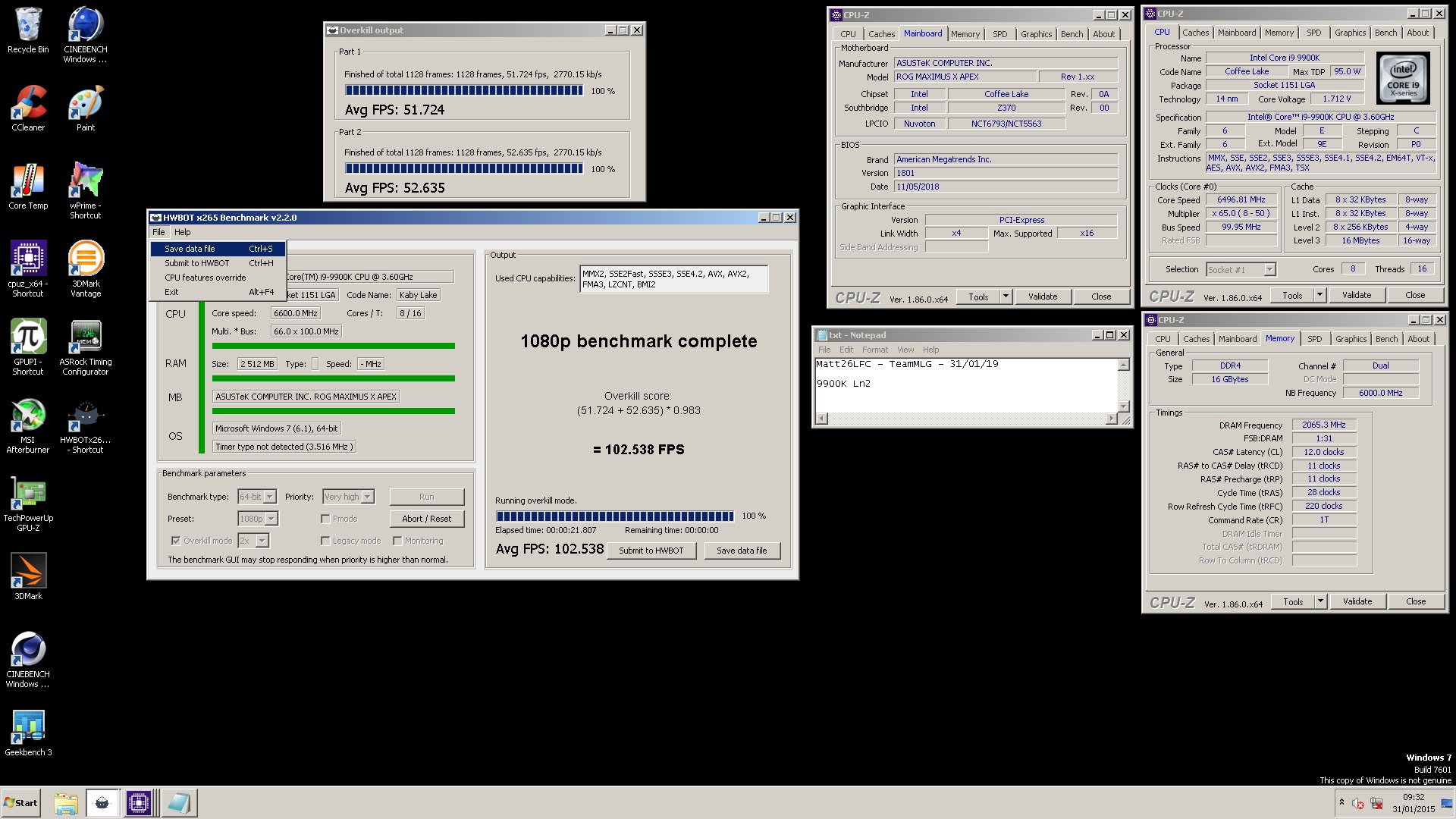Open the Paint desktop icon
Image resolution: width=1456 pixels, height=819 pixels.
tap(85, 108)
